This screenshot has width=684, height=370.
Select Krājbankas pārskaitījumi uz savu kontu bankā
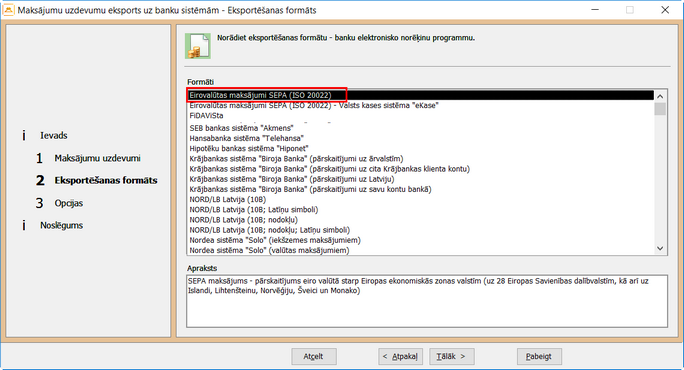(421, 189)
